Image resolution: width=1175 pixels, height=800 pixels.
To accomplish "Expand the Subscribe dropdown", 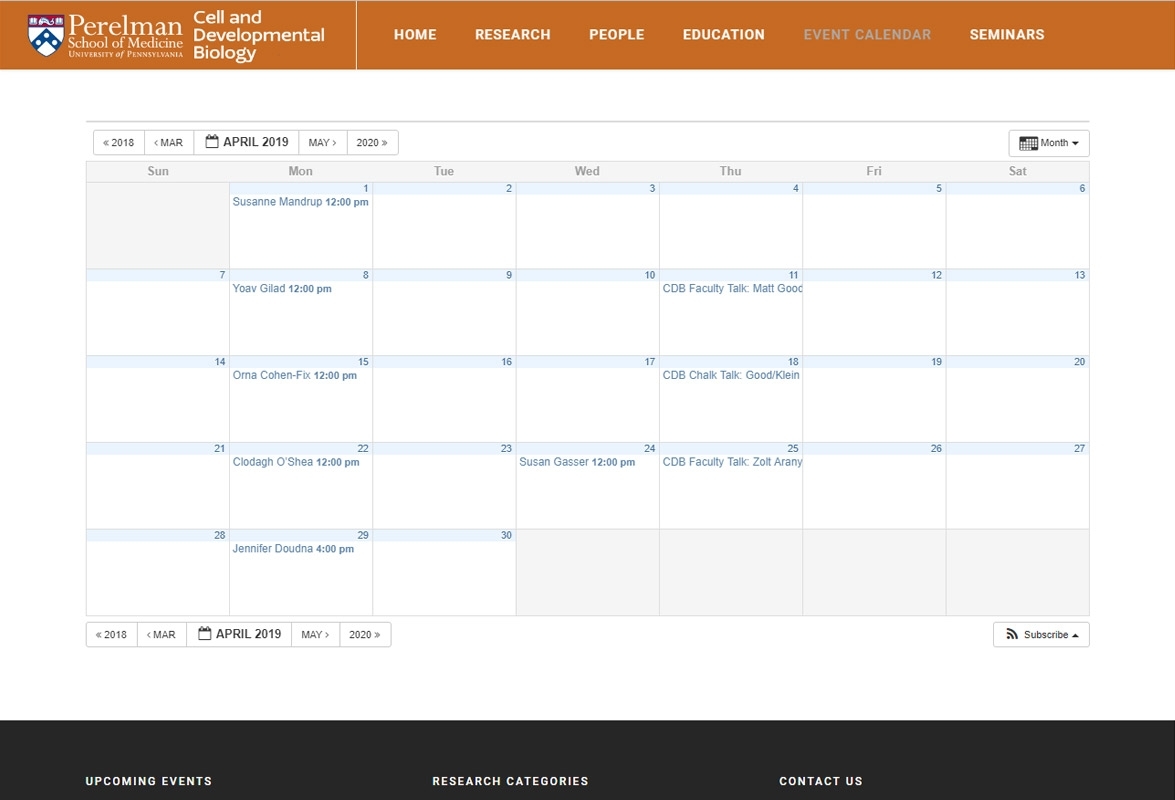I will [x=1042, y=634].
